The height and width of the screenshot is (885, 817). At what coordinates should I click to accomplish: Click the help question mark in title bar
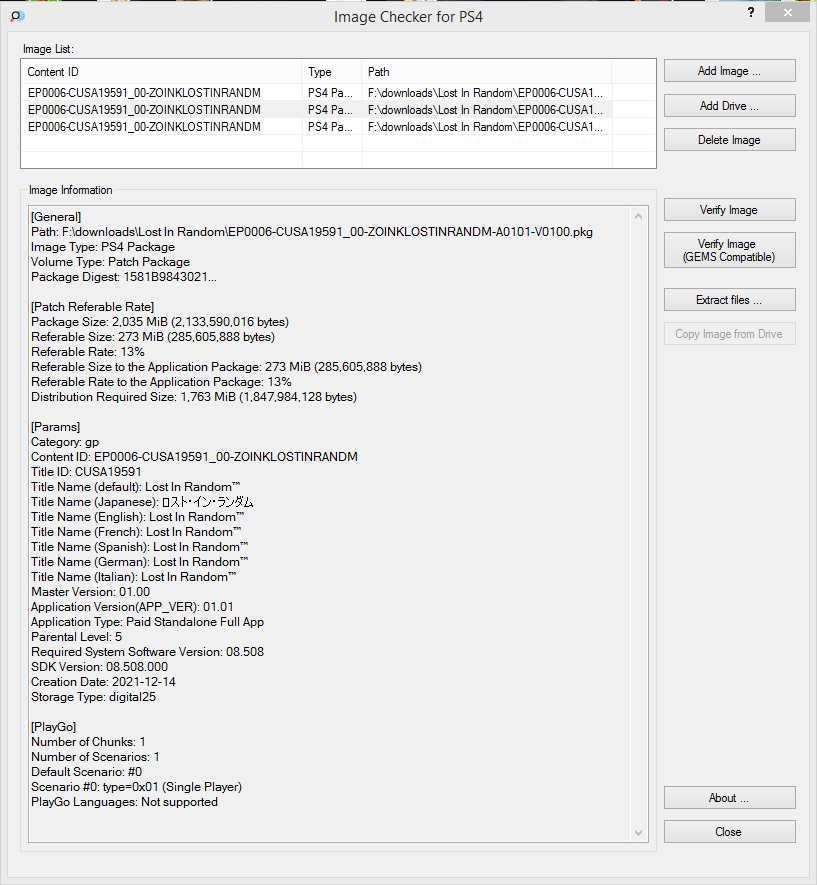[x=751, y=12]
